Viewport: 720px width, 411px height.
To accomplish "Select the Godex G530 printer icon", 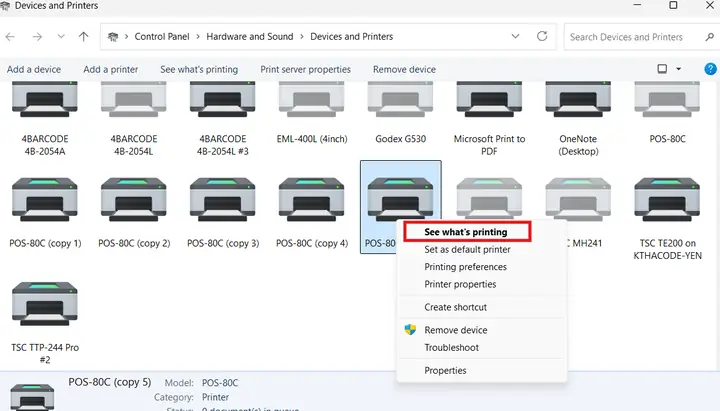I will [400, 100].
